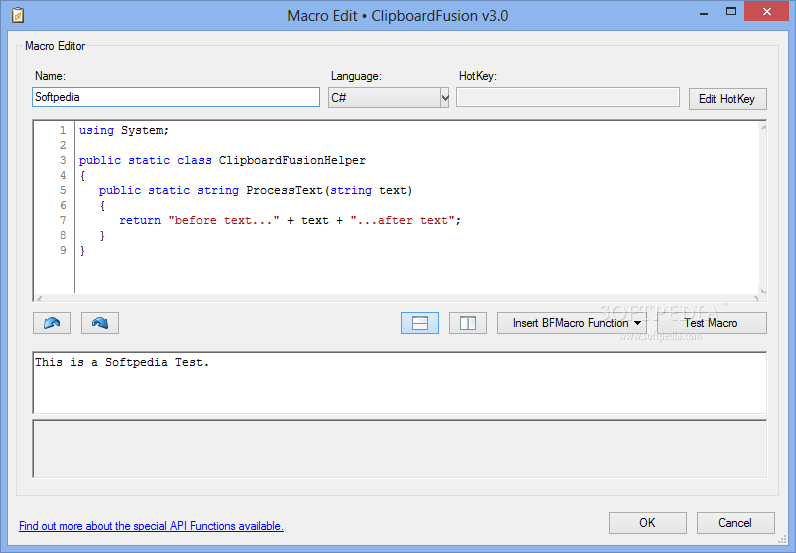The width and height of the screenshot is (796, 553).
Task: Close the Macro Edit window
Action: point(767,12)
